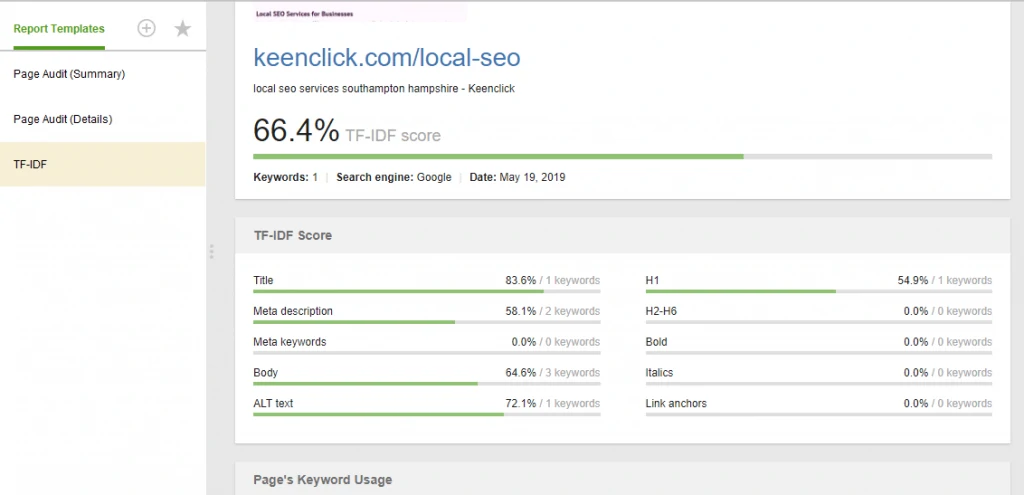Click the star favorites icon
The width and height of the screenshot is (1024, 495).
[183, 28]
